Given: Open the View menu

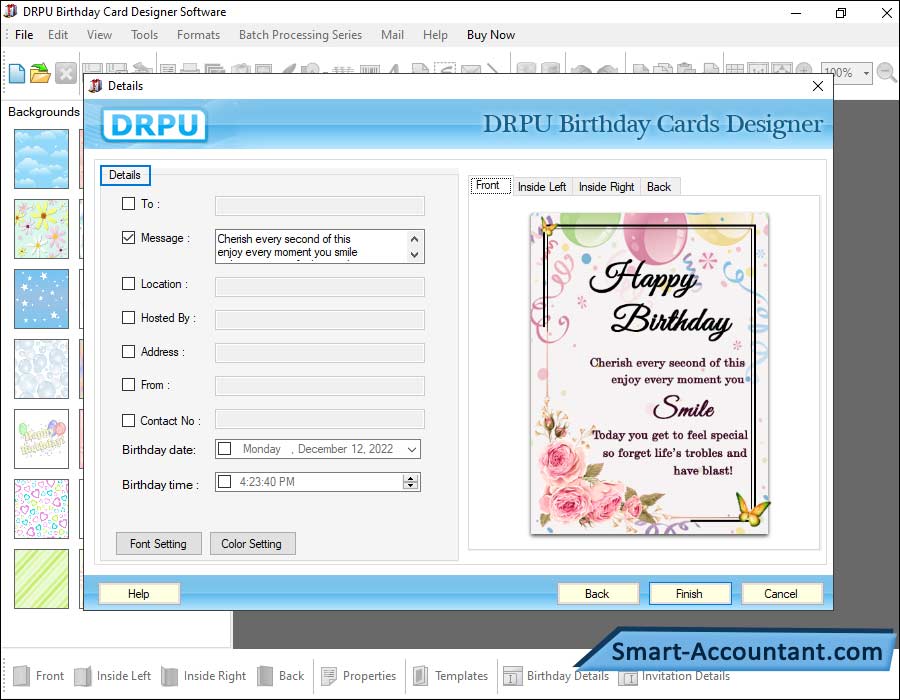Looking at the screenshot, I should pyautogui.click(x=99, y=35).
